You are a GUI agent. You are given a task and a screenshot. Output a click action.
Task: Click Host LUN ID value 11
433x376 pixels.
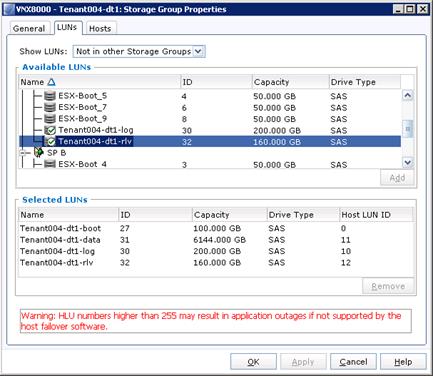point(346,240)
